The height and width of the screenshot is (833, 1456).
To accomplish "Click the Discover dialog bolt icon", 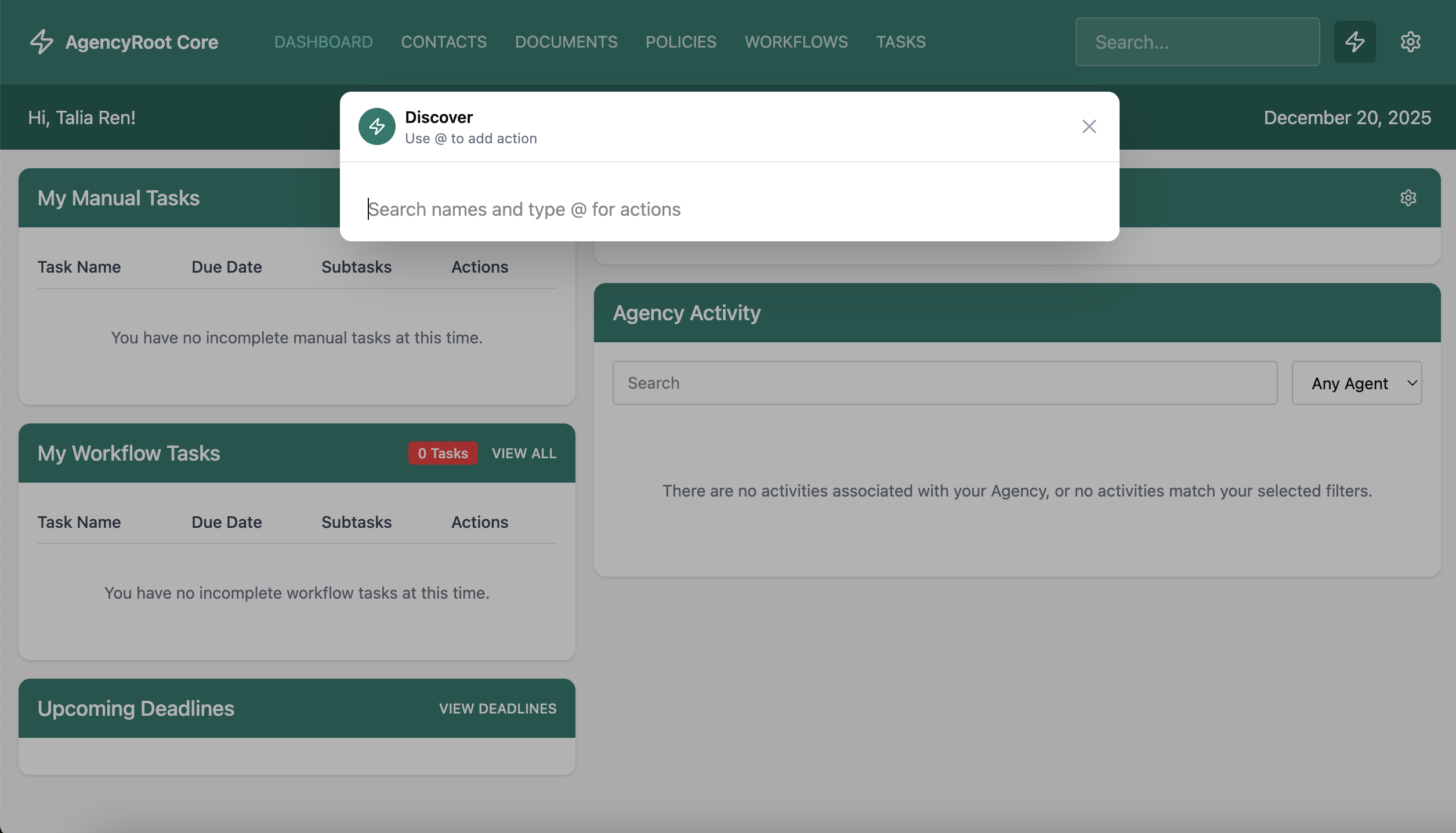I will click(x=377, y=126).
